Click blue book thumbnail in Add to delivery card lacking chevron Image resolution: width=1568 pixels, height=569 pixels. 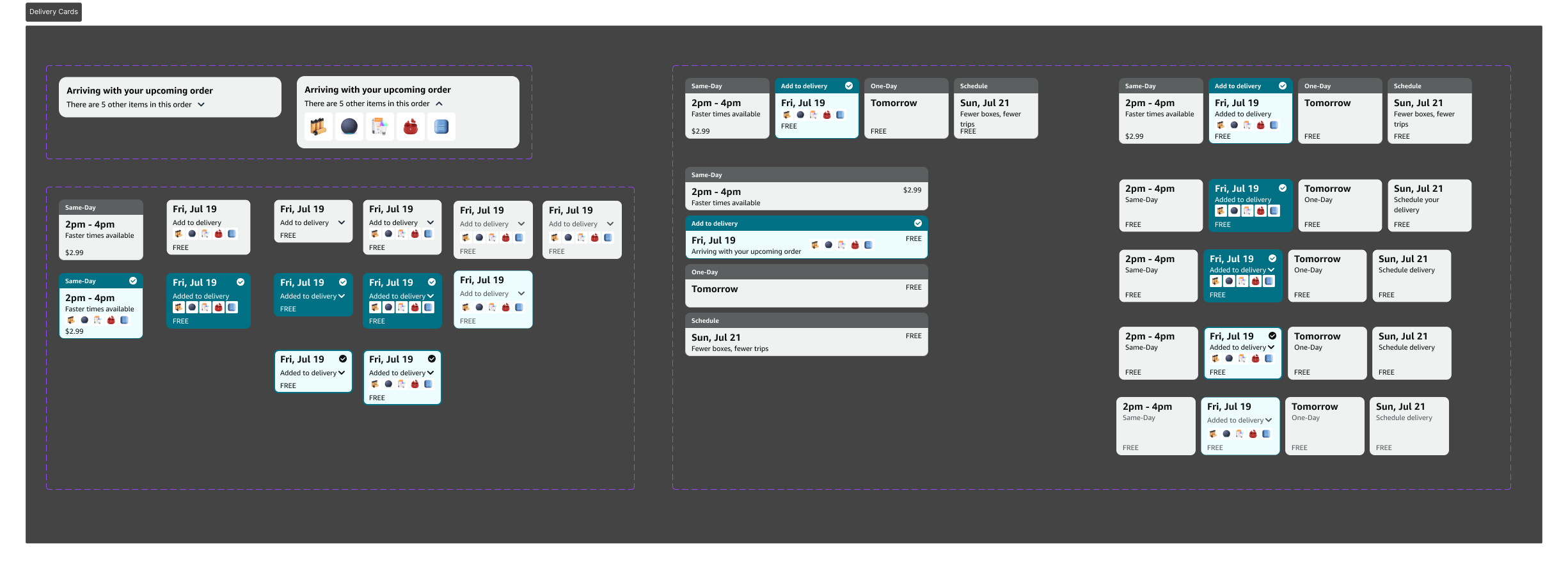coord(232,234)
